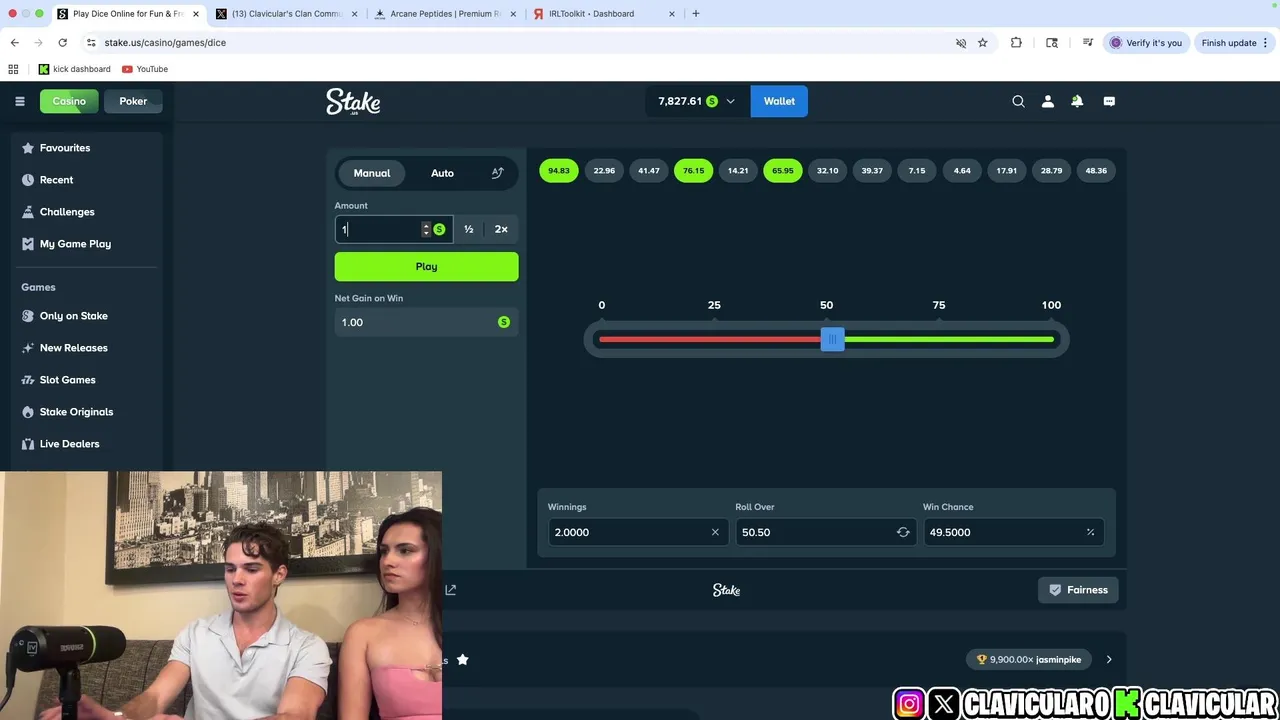Open a new browser tab
The image size is (1280, 720).
pyautogui.click(x=696, y=14)
